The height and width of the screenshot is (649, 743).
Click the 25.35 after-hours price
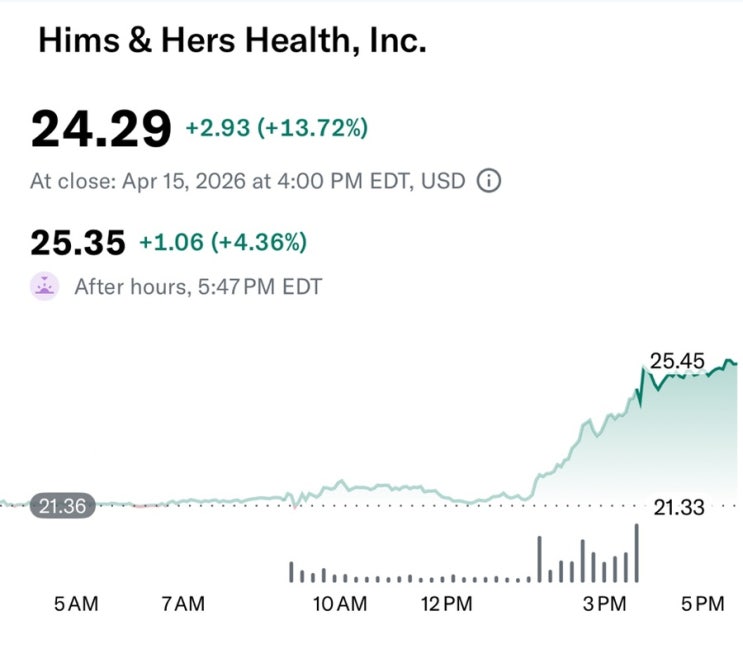coord(78,243)
